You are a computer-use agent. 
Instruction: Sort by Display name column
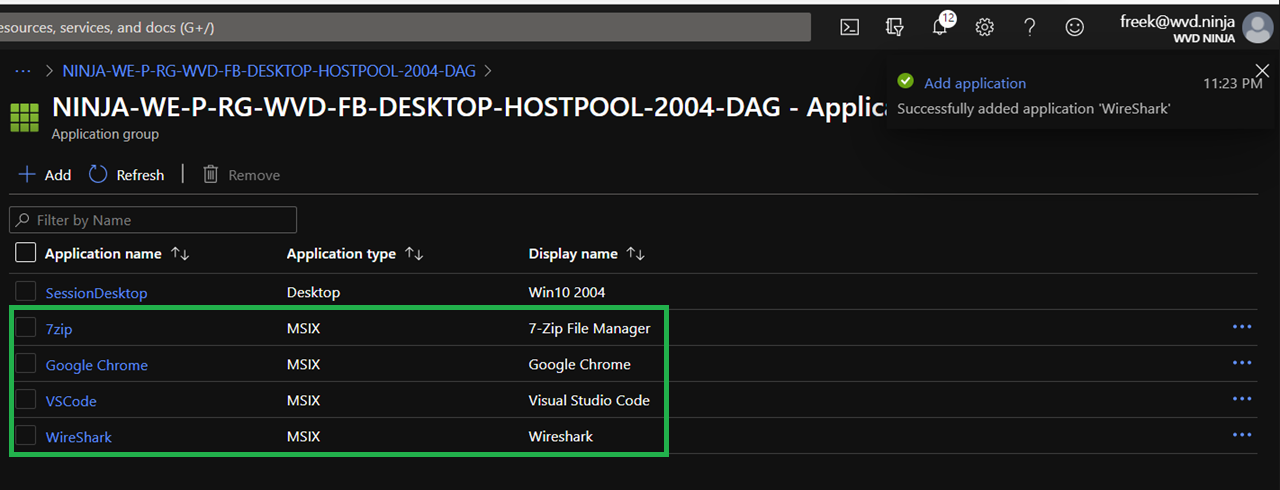[586, 254]
